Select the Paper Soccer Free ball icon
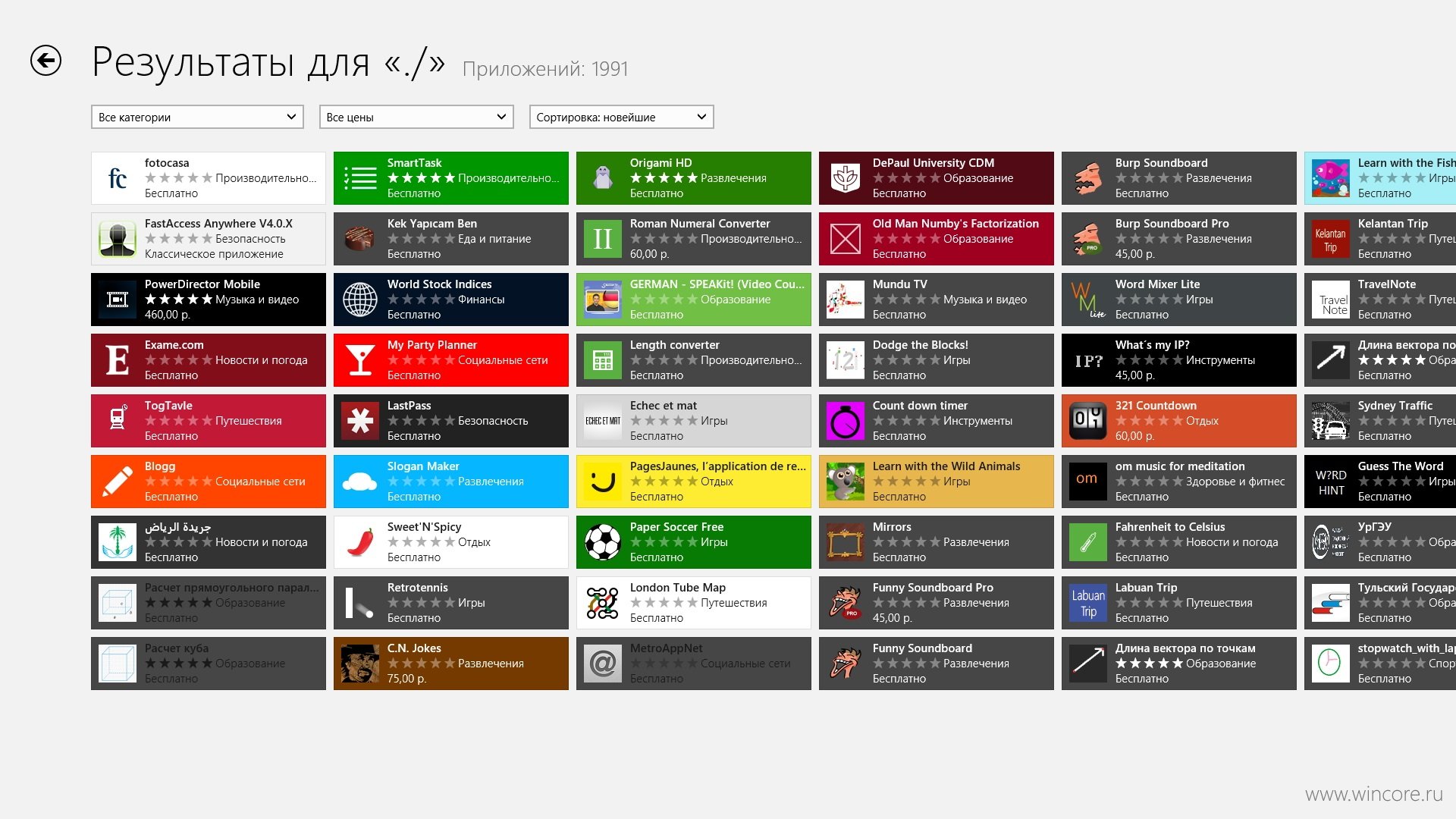 tap(603, 542)
